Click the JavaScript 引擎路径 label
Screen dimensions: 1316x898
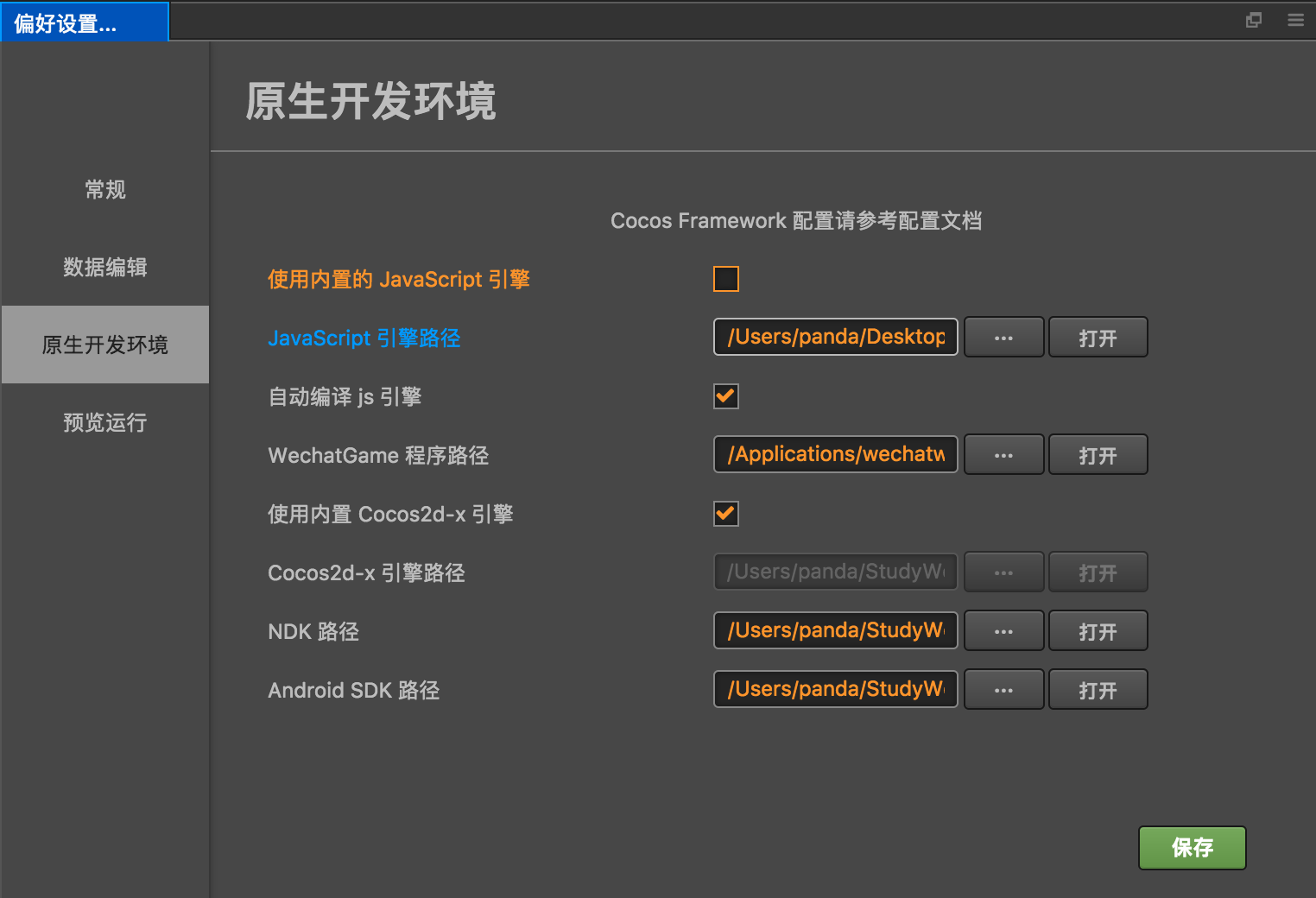[x=364, y=338]
